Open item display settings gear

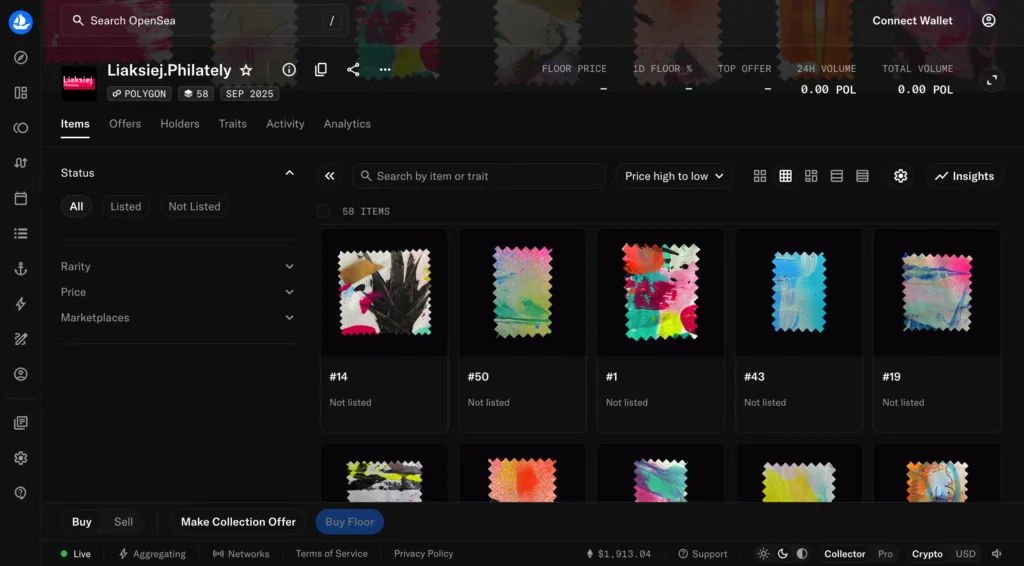(901, 176)
